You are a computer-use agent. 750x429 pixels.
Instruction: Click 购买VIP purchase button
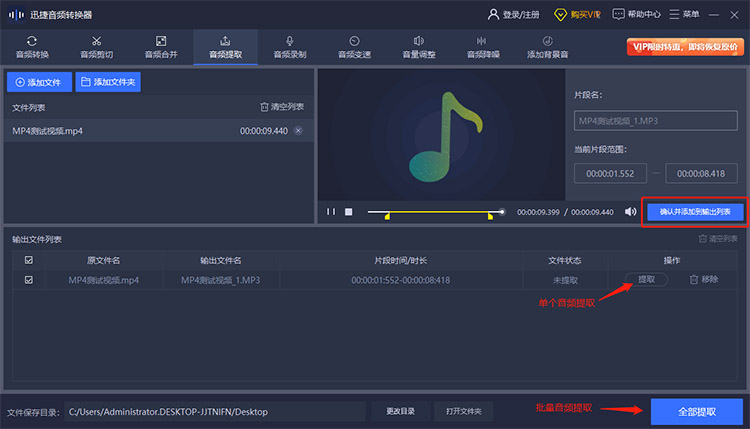pyautogui.click(x=577, y=15)
